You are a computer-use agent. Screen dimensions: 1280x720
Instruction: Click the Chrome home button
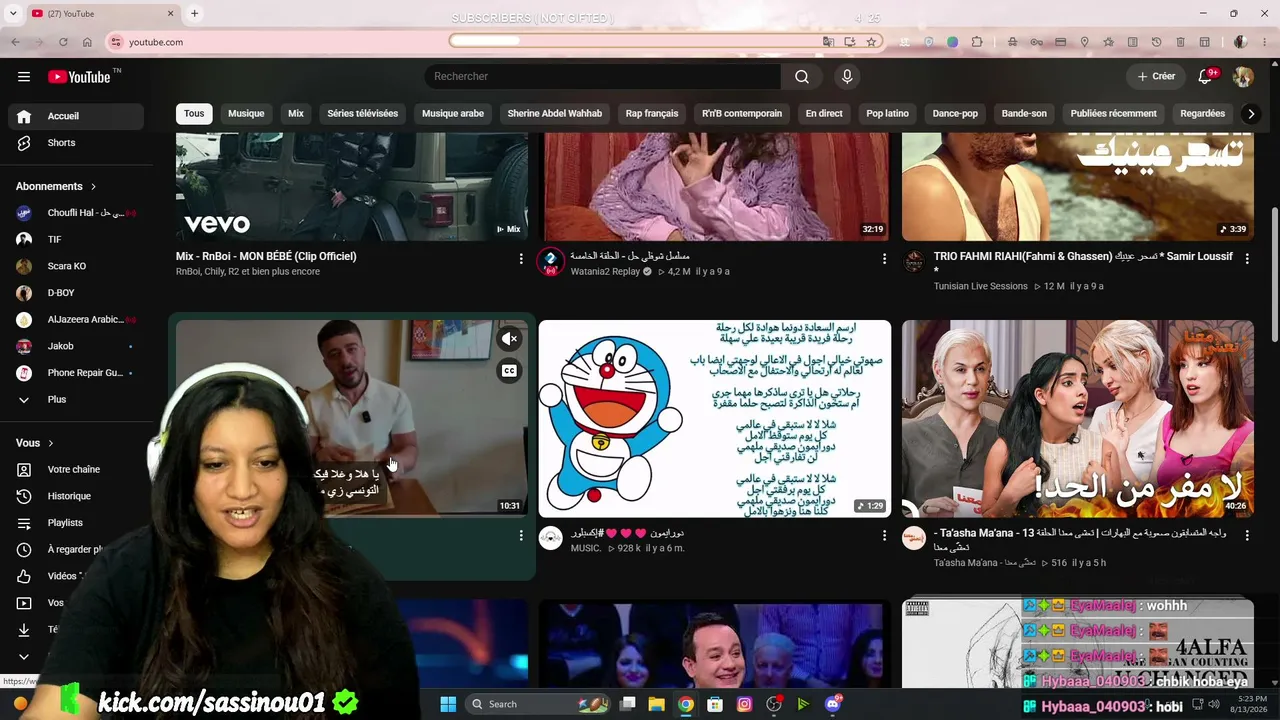[87, 42]
